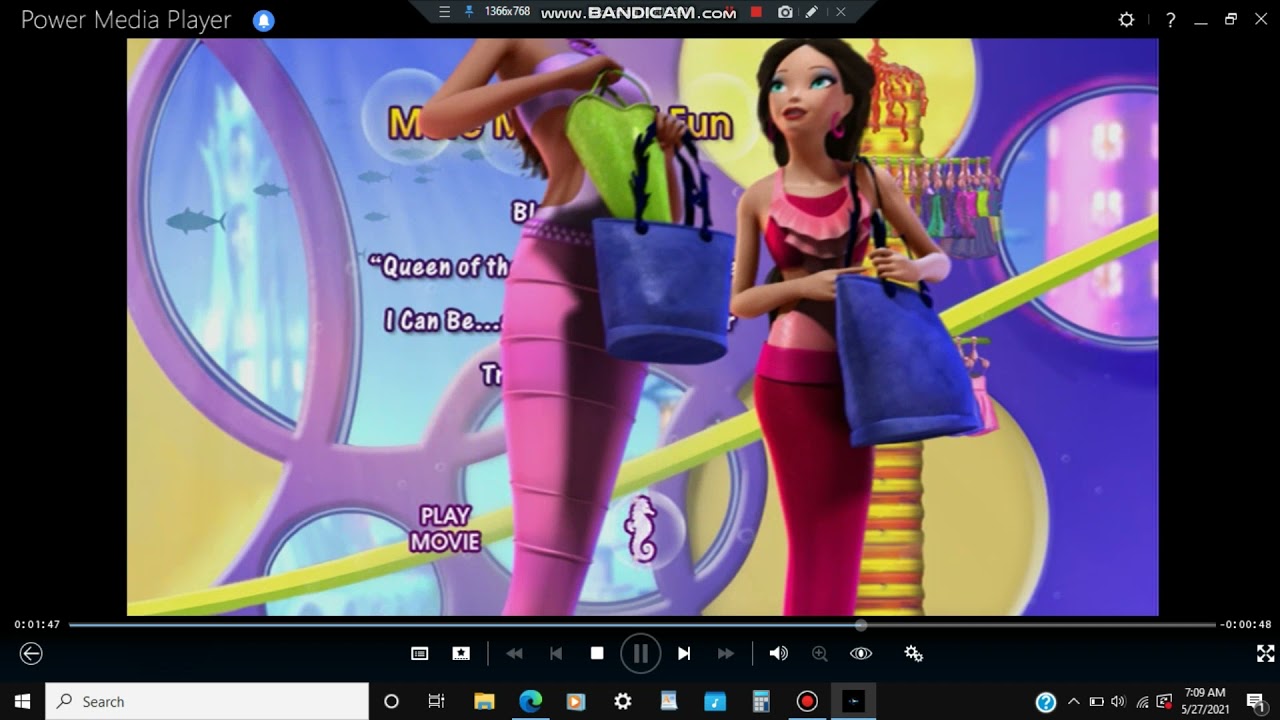This screenshot has height=720, width=1280.
Task: Click the fast forward button
Action: tap(726, 653)
